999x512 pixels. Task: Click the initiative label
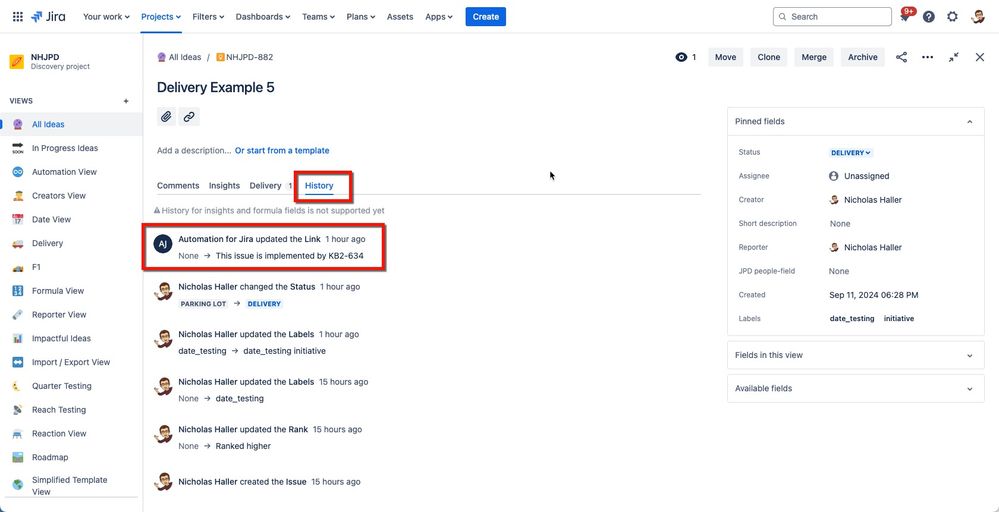(x=898, y=318)
